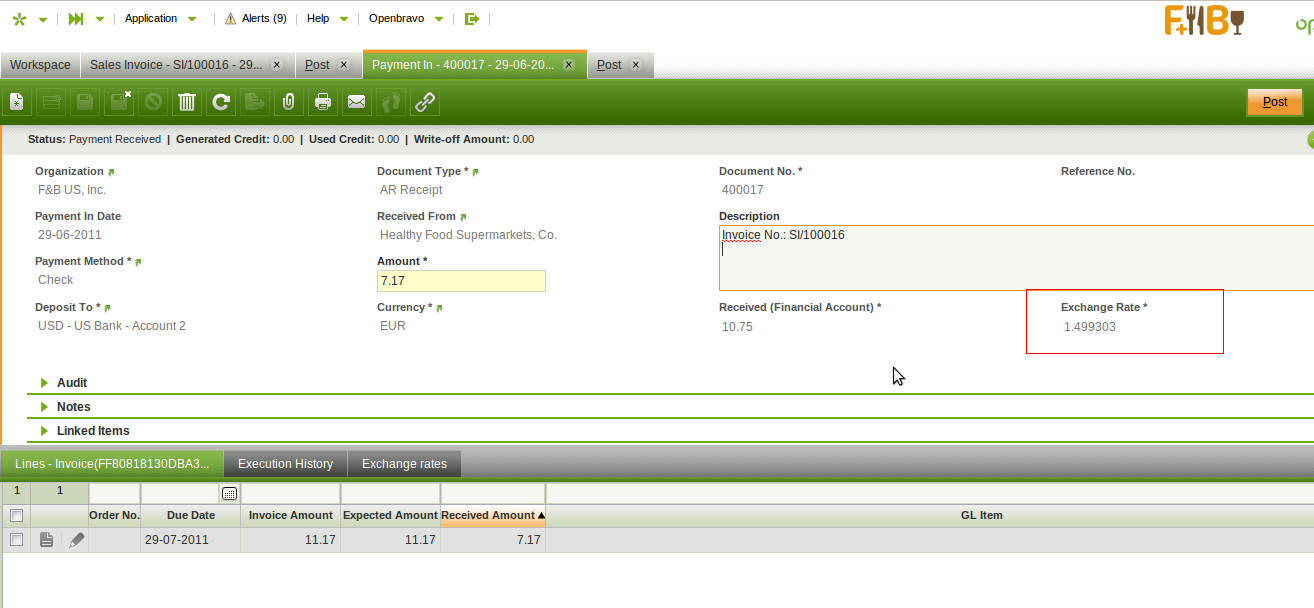Open dropdown arrow next to quick launch icon
The width and height of the screenshot is (1314, 608).
[x=100, y=19]
